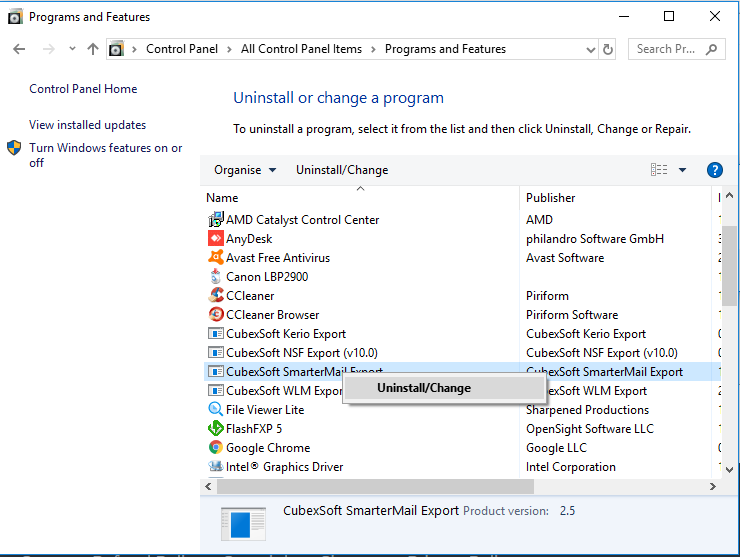Click the horizontal scrollbar left arrow
Viewport: 740px width, 557px height.
point(208,486)
